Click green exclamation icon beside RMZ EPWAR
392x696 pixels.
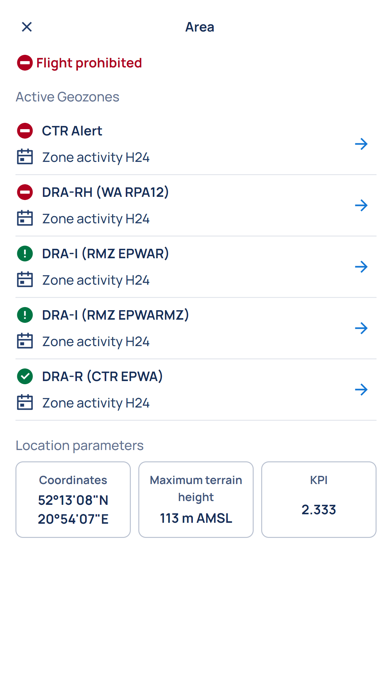click(x=25, y=253)
